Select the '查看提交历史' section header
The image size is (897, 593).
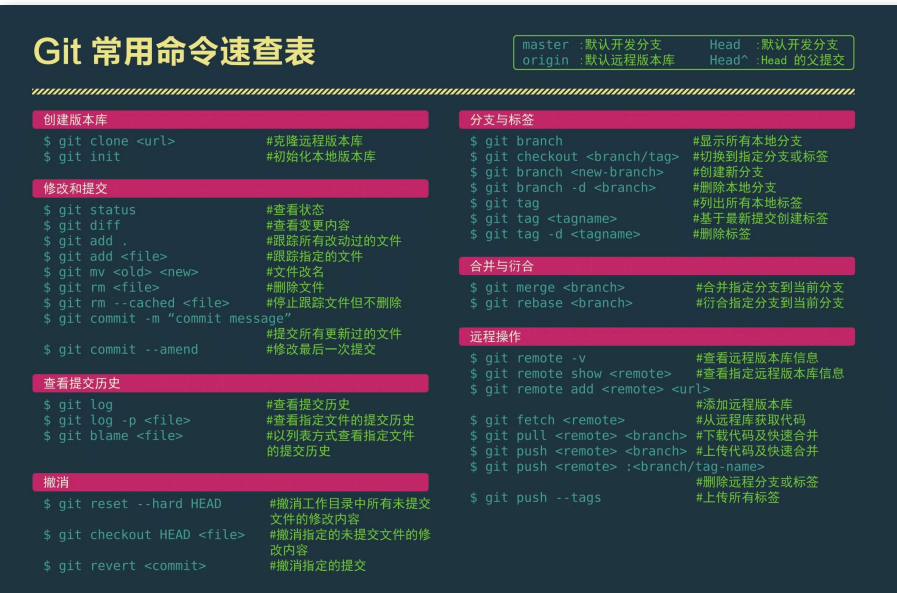231,383
